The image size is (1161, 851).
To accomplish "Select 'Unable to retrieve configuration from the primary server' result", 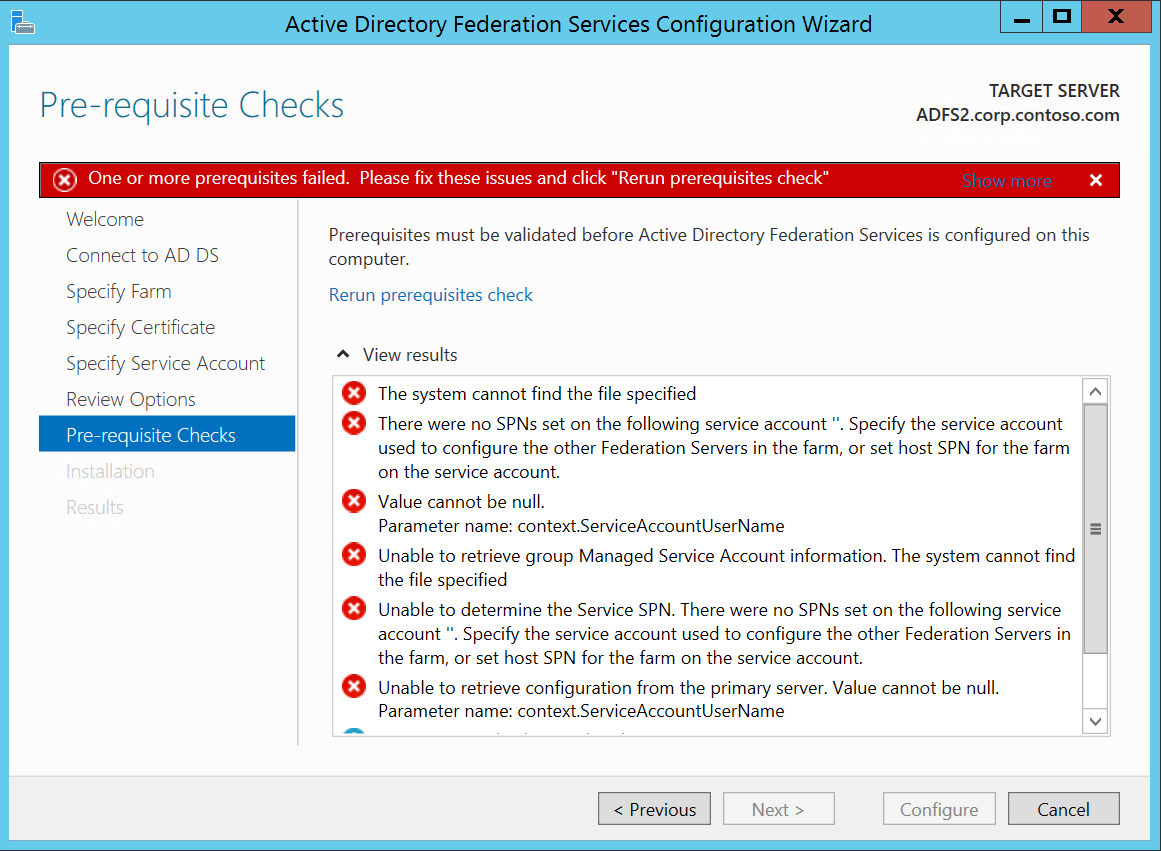I will (689, 699).
